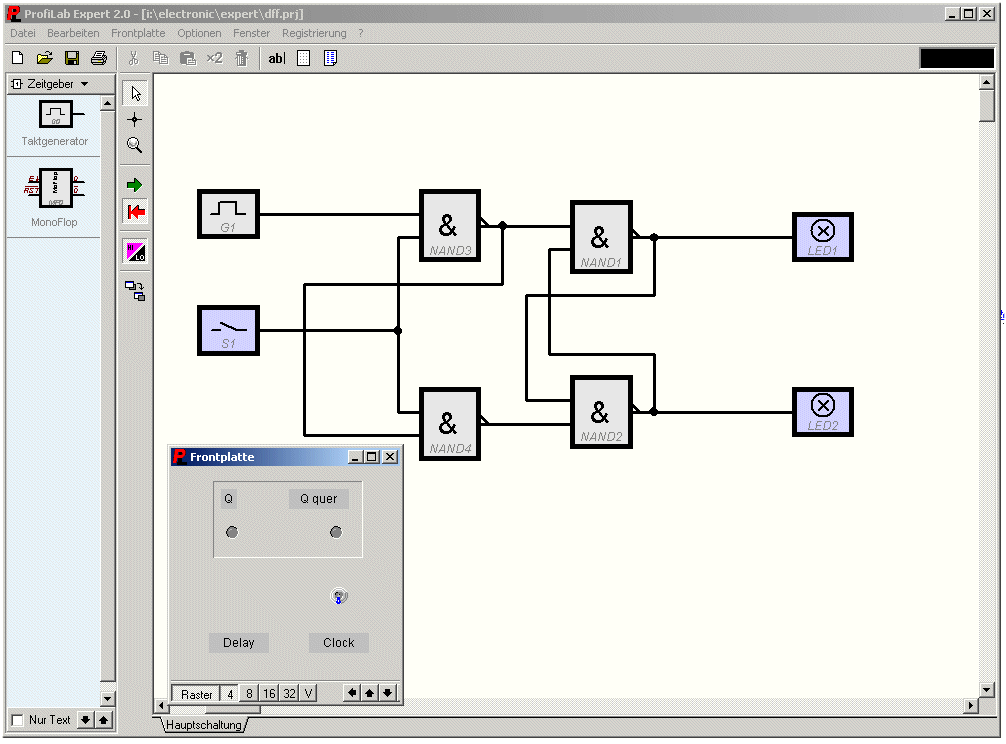
Task: Create a new project file
Action: pos(18,58)
